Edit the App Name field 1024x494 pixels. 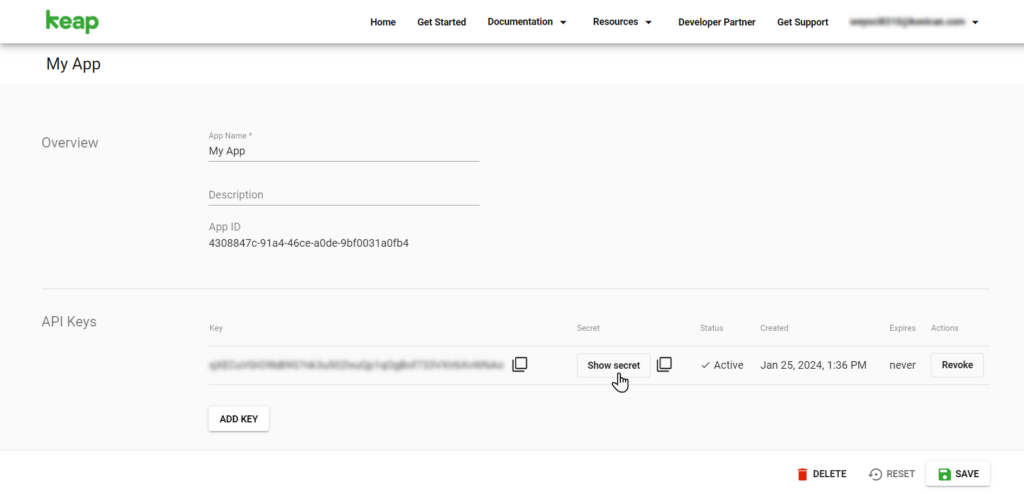tap(344, 151)
